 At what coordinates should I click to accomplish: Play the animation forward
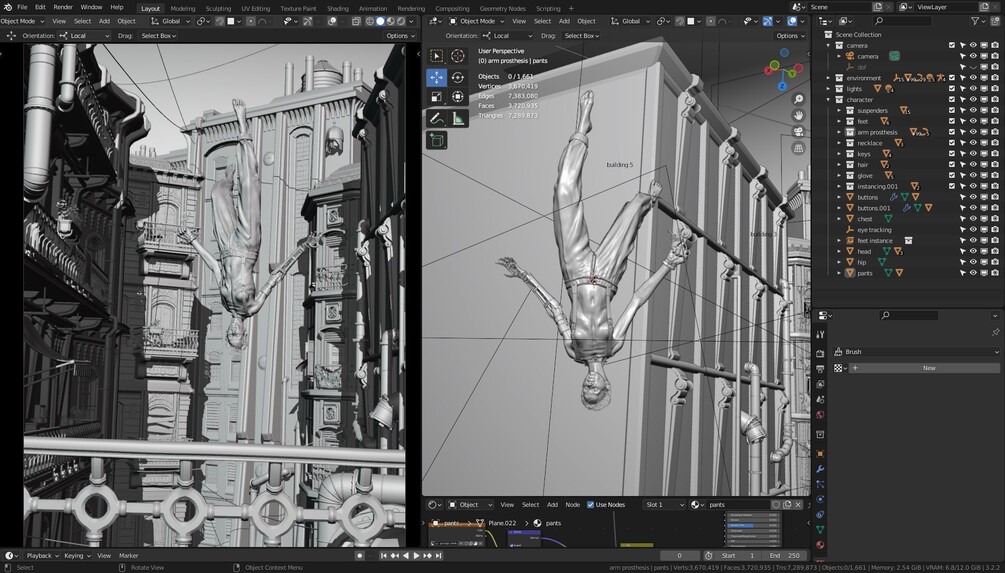(416, 556)
